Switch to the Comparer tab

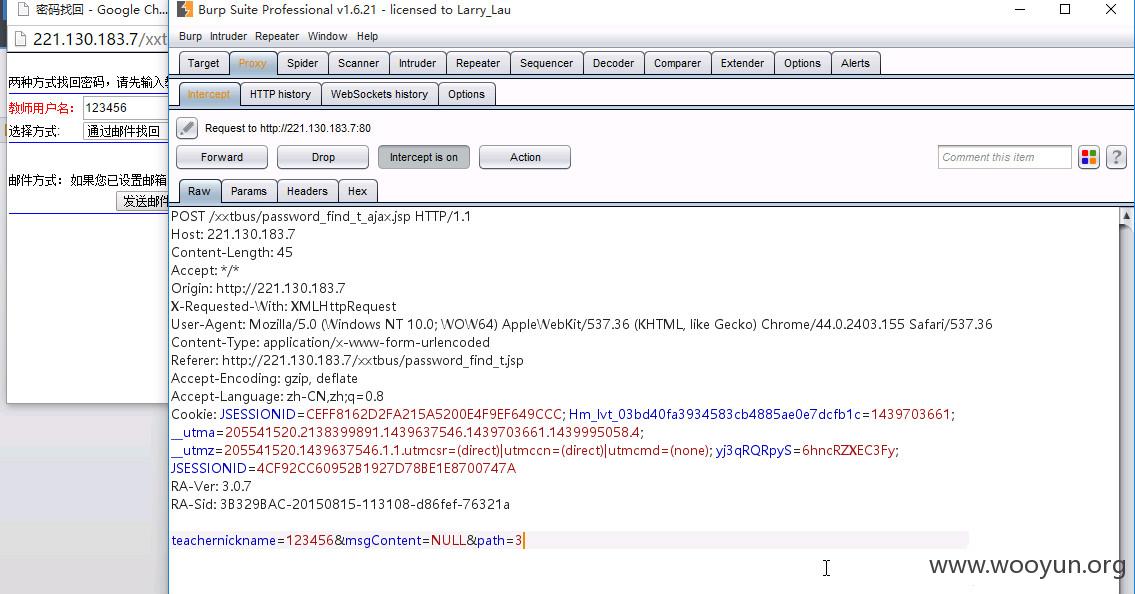click(x=677, y=63)
